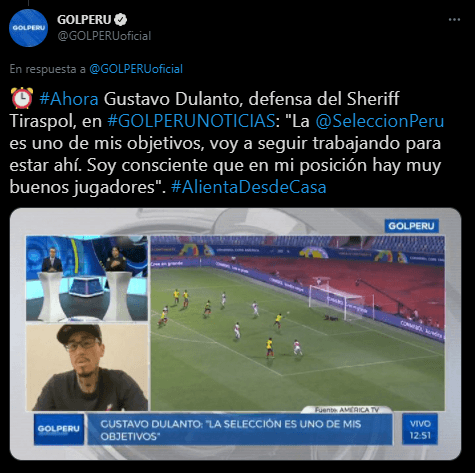Image resolution: width=475 pixels, height=473 pixels.
Task: Open the #GOLPERUNOTICIAS hashtag
Action: (191, 121)
